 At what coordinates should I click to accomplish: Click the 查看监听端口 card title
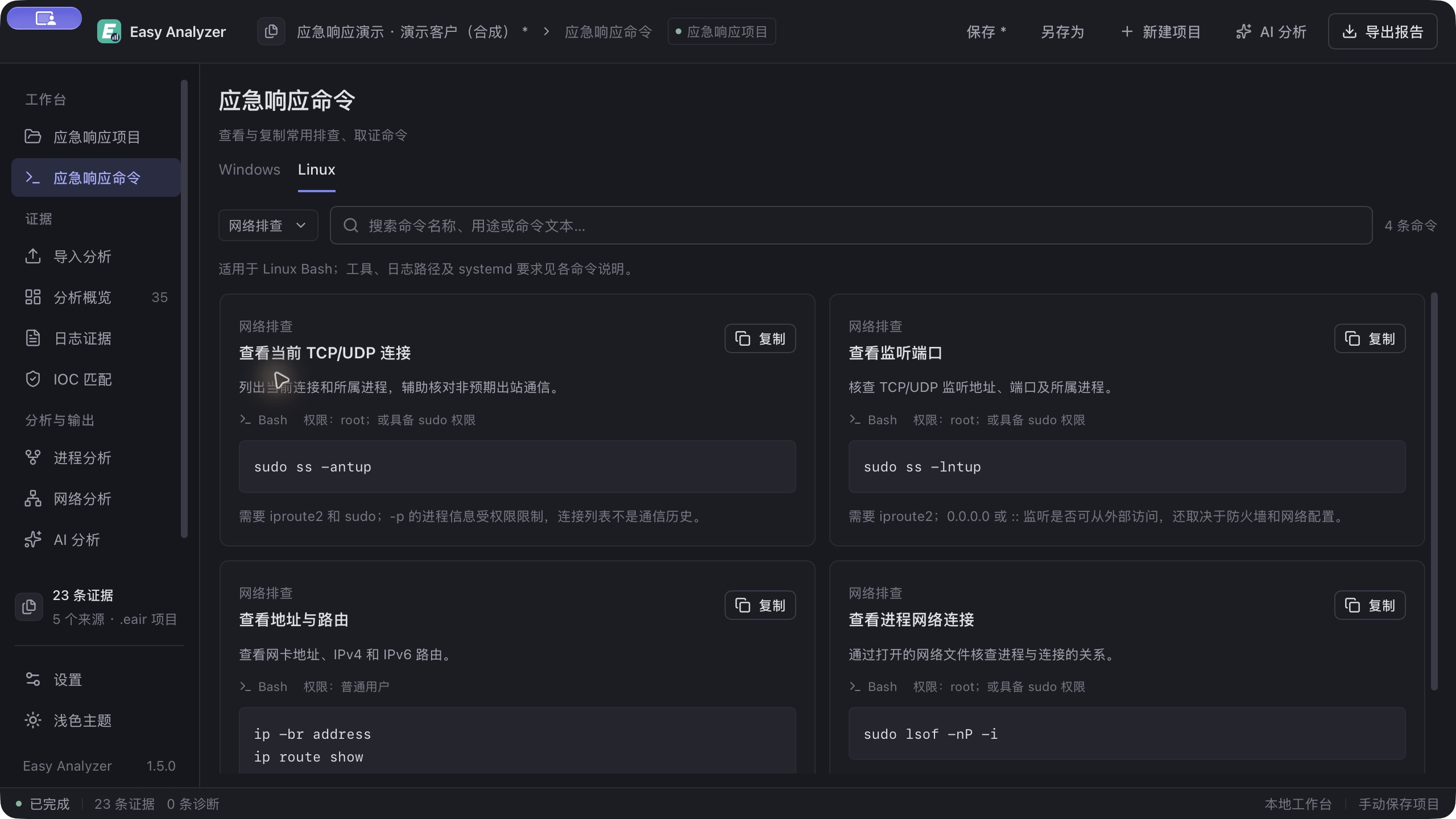(x=895, y=353)
